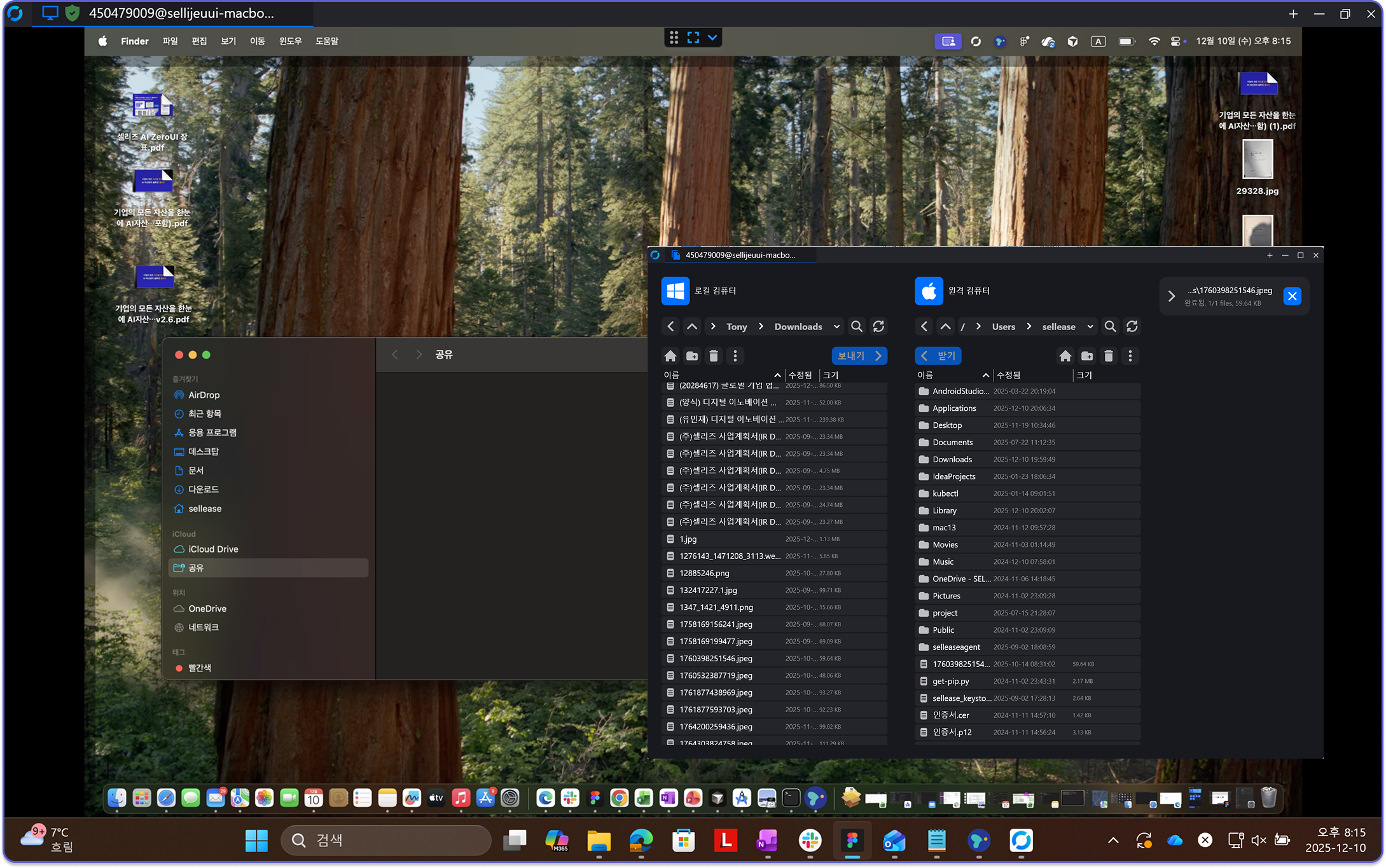Click the 받기 receive button
The width and height of the screenshot is (1386, 868).
click(x=938, y=356)
